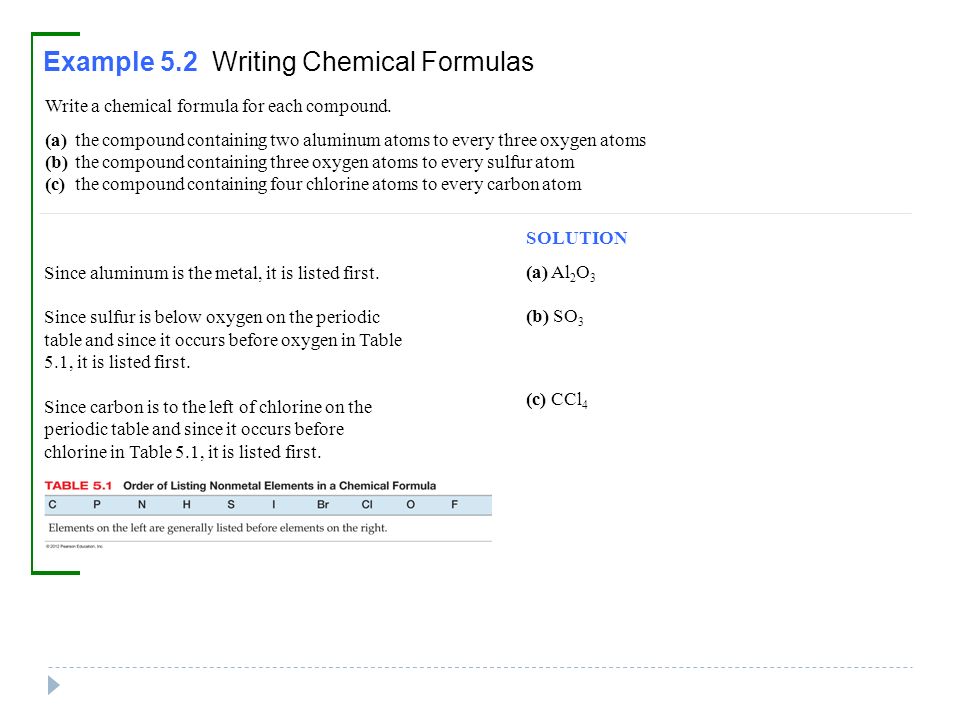Viewport: 960px width, 720px height.
Task: Click the aluminum is the metal explanation
Action: tap(212, 273)
